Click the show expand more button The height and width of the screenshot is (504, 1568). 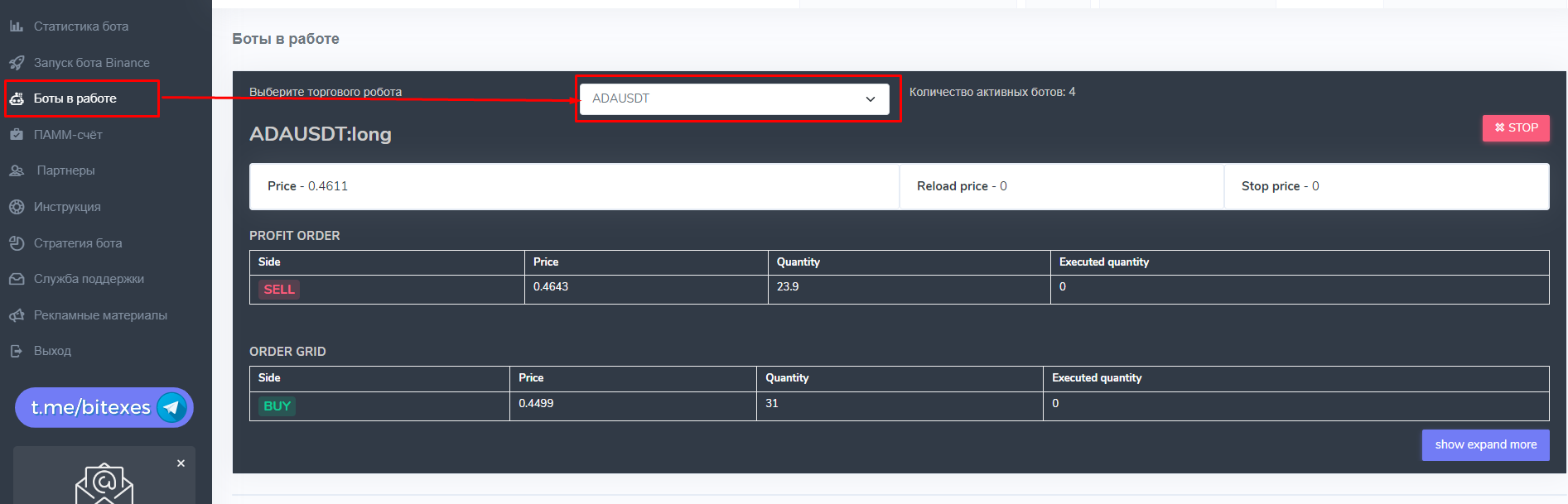[1485, 444]
